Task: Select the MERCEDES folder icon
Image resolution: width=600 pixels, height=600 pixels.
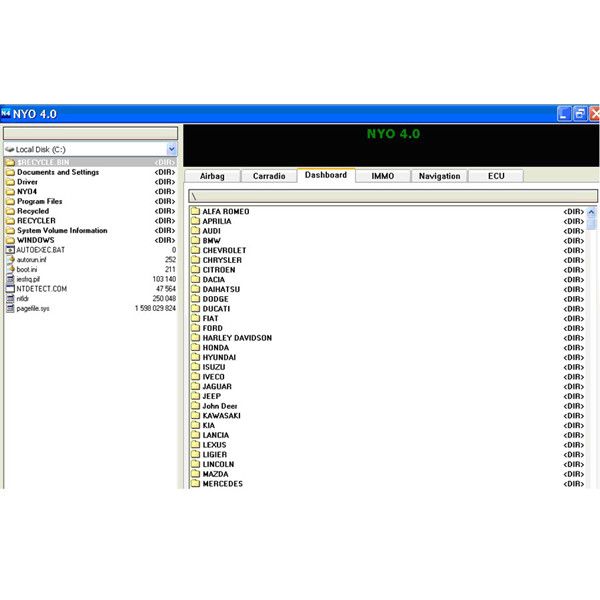Action: tap(195, 484)
